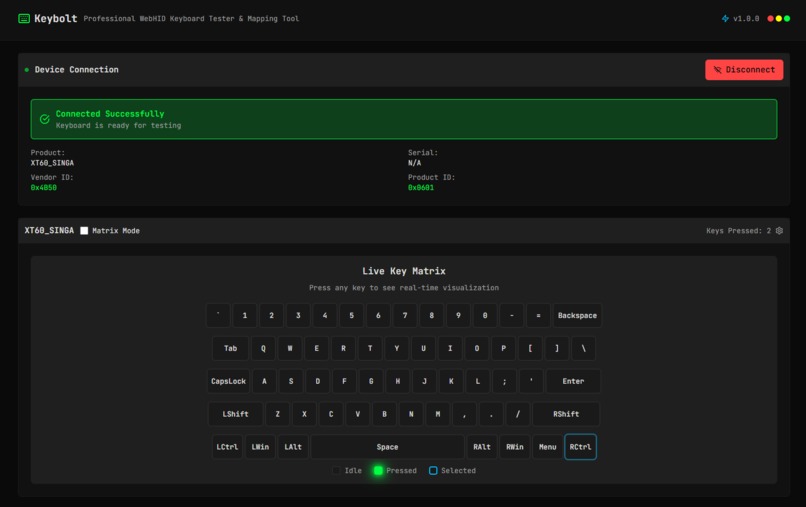Screen dimensions: 806x507
Task: Click the CapsLock key
Action: tap(228, 381)
